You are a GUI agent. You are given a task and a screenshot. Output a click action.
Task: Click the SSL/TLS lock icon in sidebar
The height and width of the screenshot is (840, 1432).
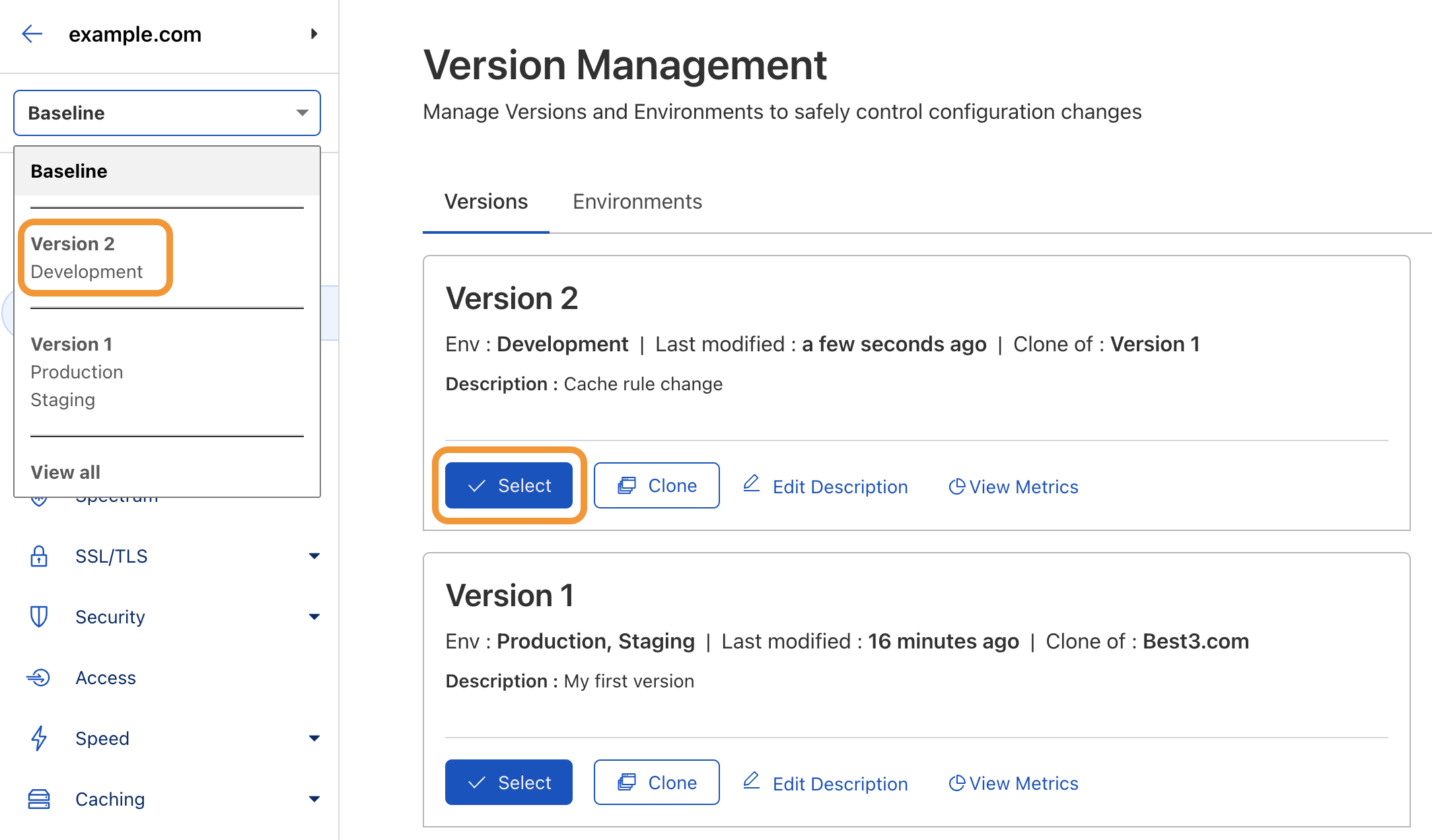40,556
